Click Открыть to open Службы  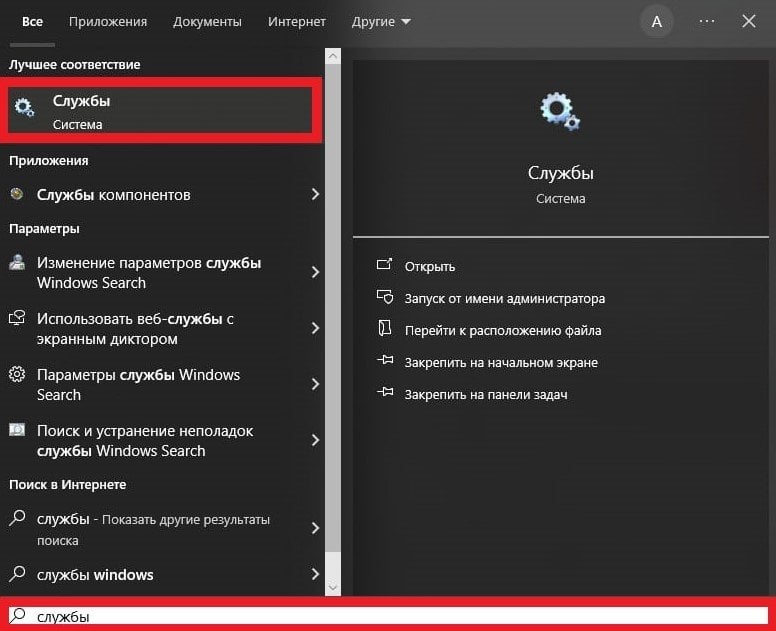coord(430,267)
